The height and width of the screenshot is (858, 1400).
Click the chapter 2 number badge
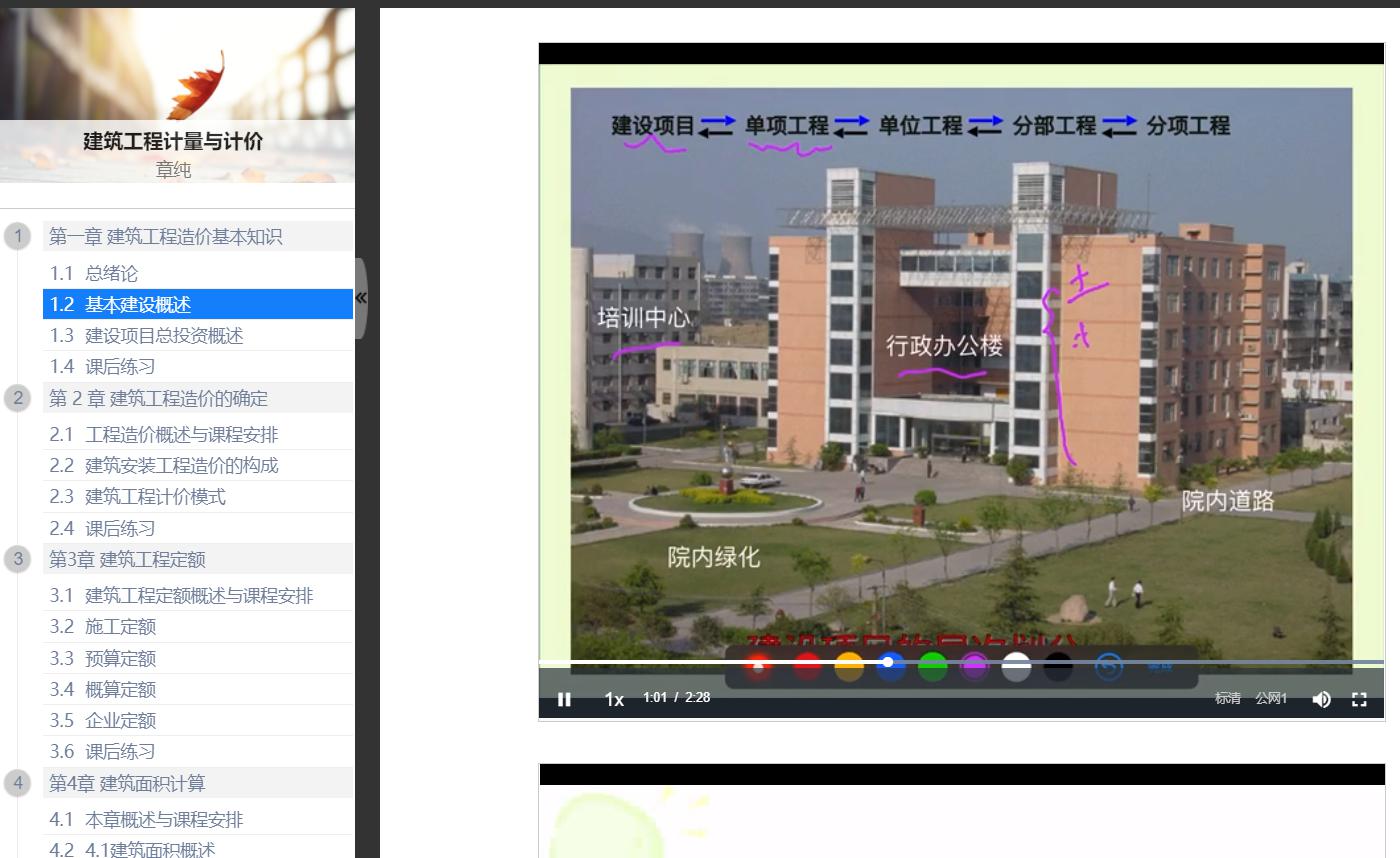click(x=17, y=398)
